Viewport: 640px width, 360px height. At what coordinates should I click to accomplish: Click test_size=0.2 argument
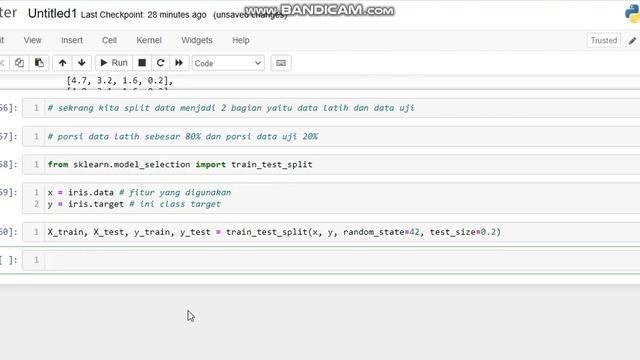tap(462, 232)
